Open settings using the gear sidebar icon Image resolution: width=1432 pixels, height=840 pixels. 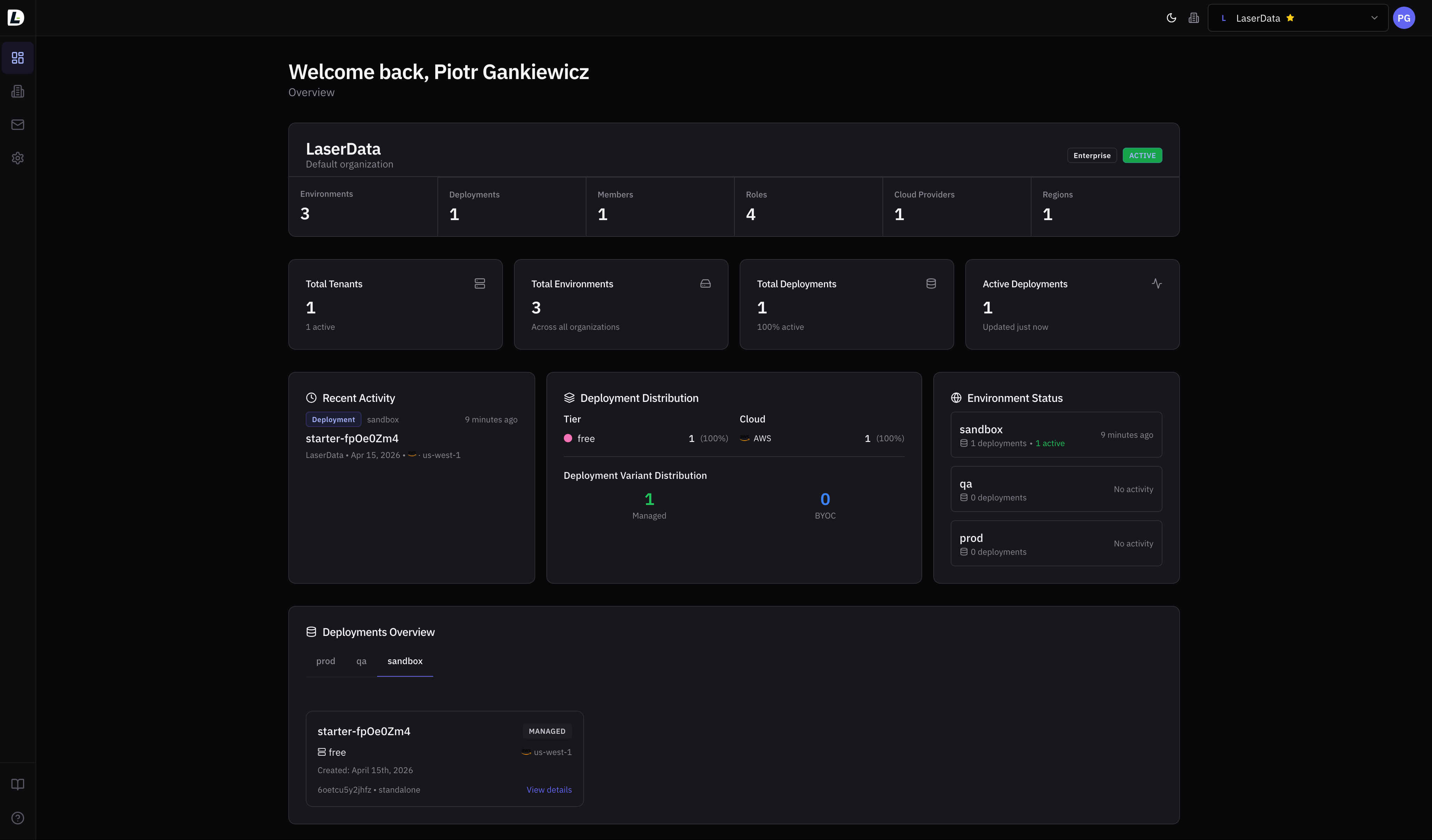18,158
